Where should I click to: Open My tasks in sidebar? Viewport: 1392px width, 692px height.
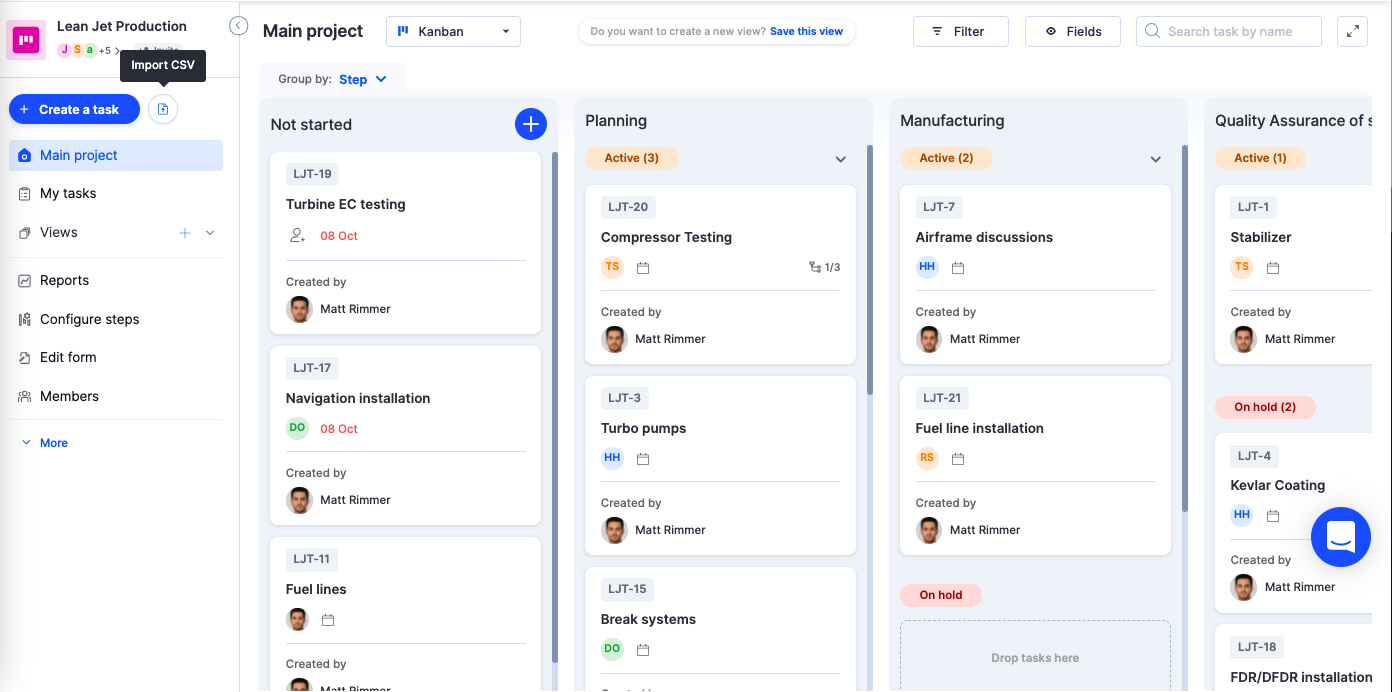[116, 194]
